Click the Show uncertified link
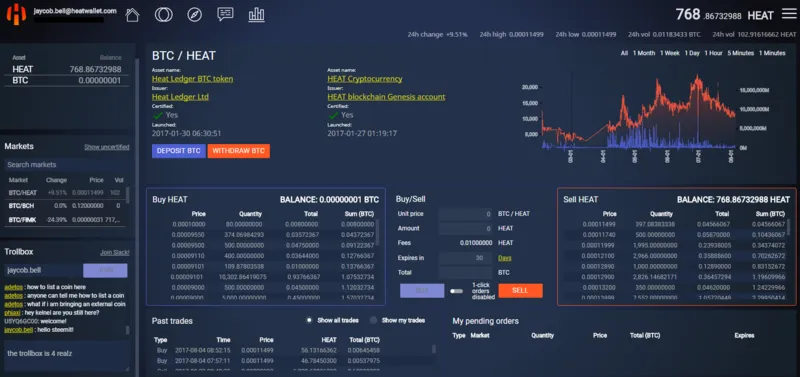This screenshot has height=377, width=800. 107,147
